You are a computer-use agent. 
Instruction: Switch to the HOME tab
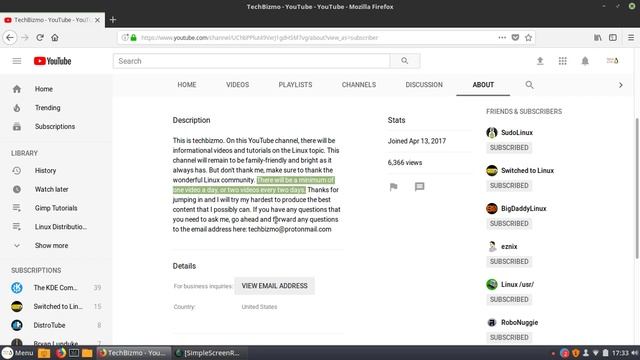click(x=187, y=85)
